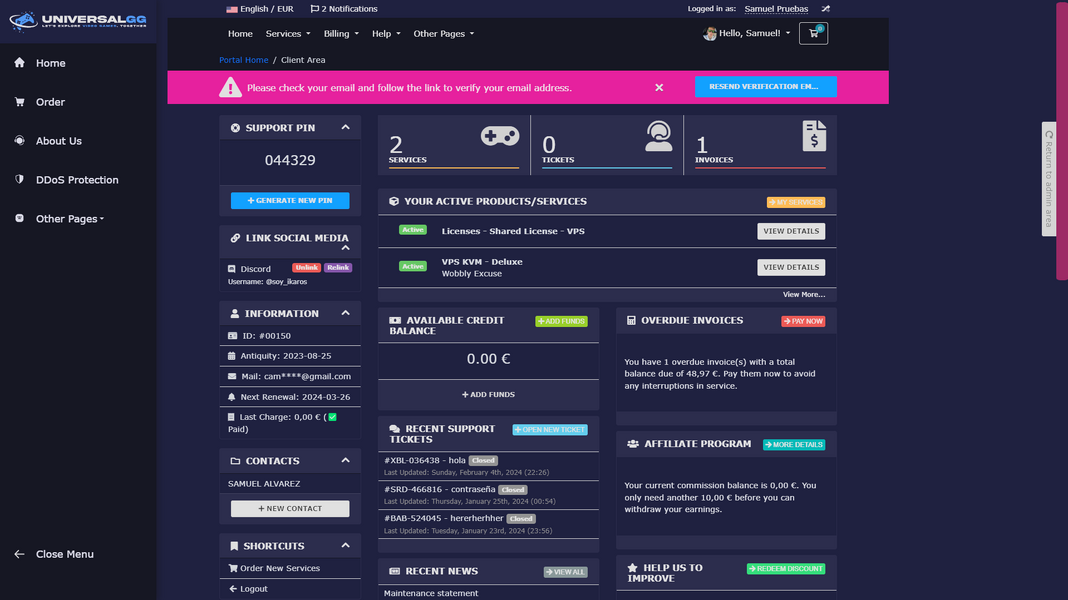Select Other Pages in the top navigation
This screenshot has width=1068, height=600.
pyautogui.click(x=442, y=33)
